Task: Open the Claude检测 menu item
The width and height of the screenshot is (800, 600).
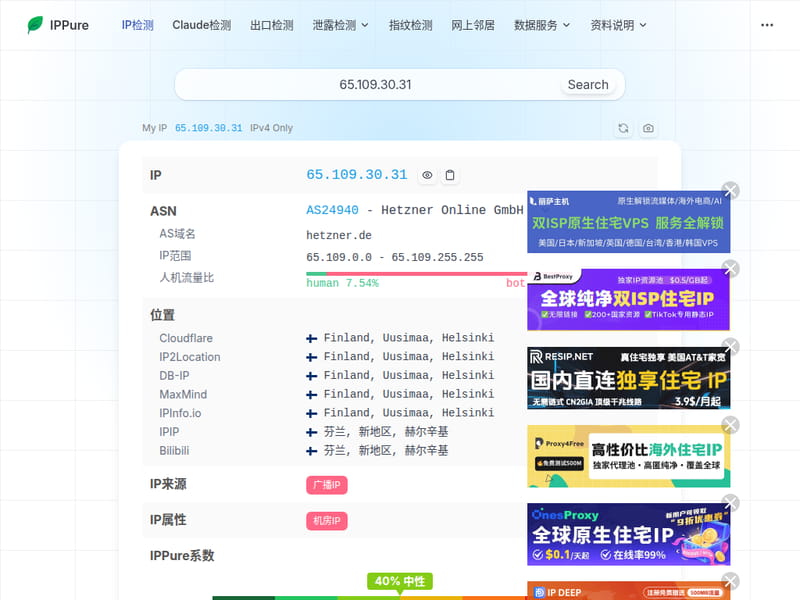Action: pyautogui.click(x=202, y=25)
